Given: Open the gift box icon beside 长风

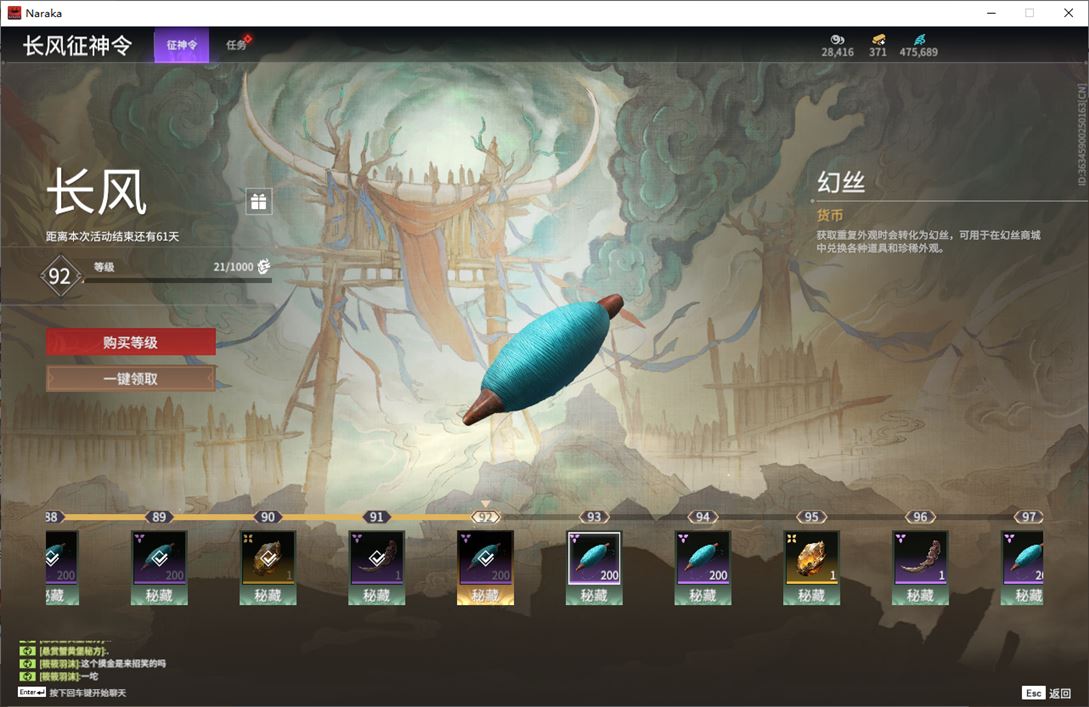Looking at the screenshot, I should click(258, 201).
